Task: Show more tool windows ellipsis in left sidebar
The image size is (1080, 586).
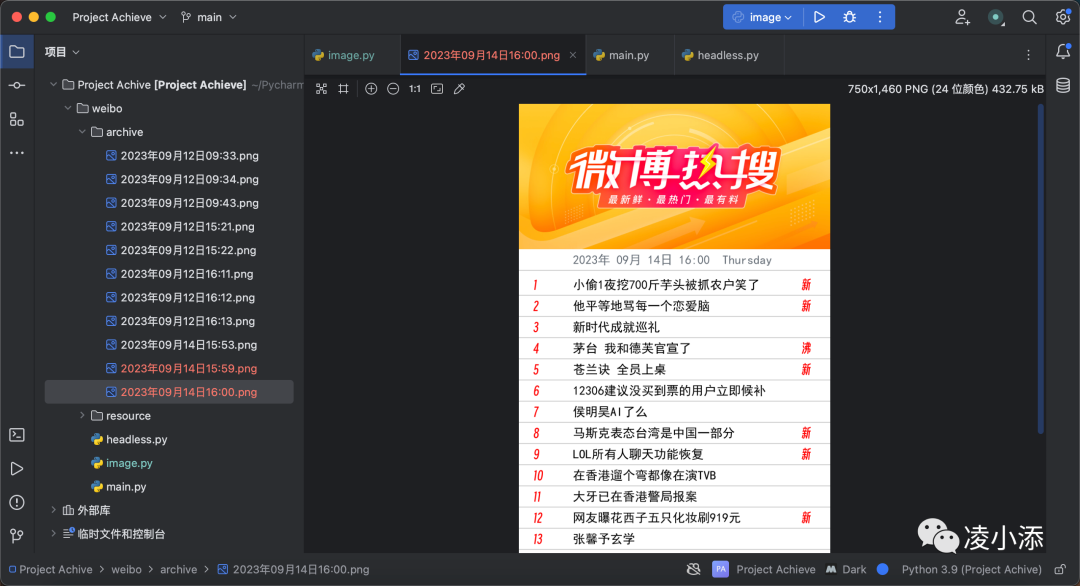Action: click(17, 153)
